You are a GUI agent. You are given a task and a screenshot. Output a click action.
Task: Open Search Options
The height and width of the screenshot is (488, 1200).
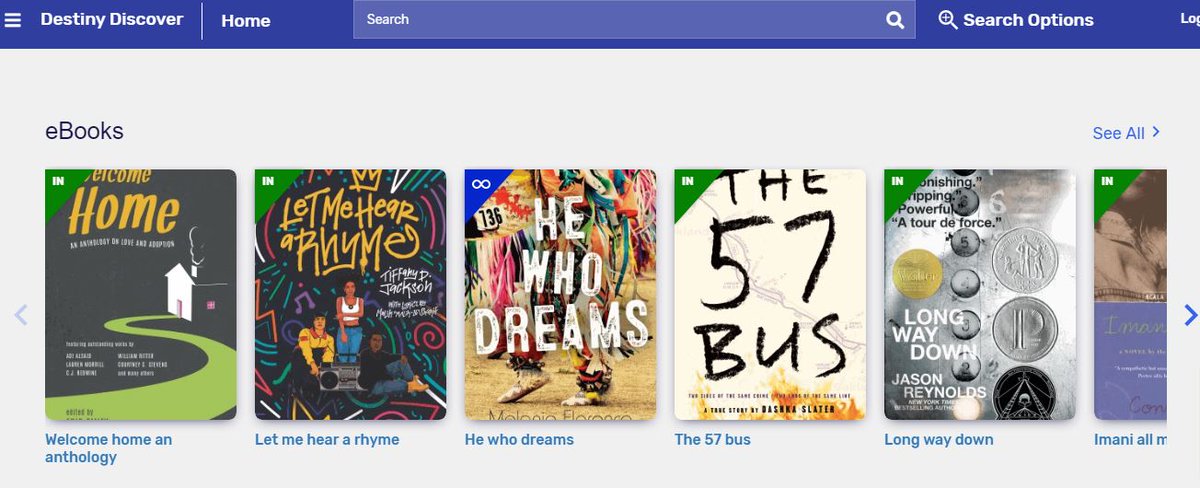click(1015, 20)
